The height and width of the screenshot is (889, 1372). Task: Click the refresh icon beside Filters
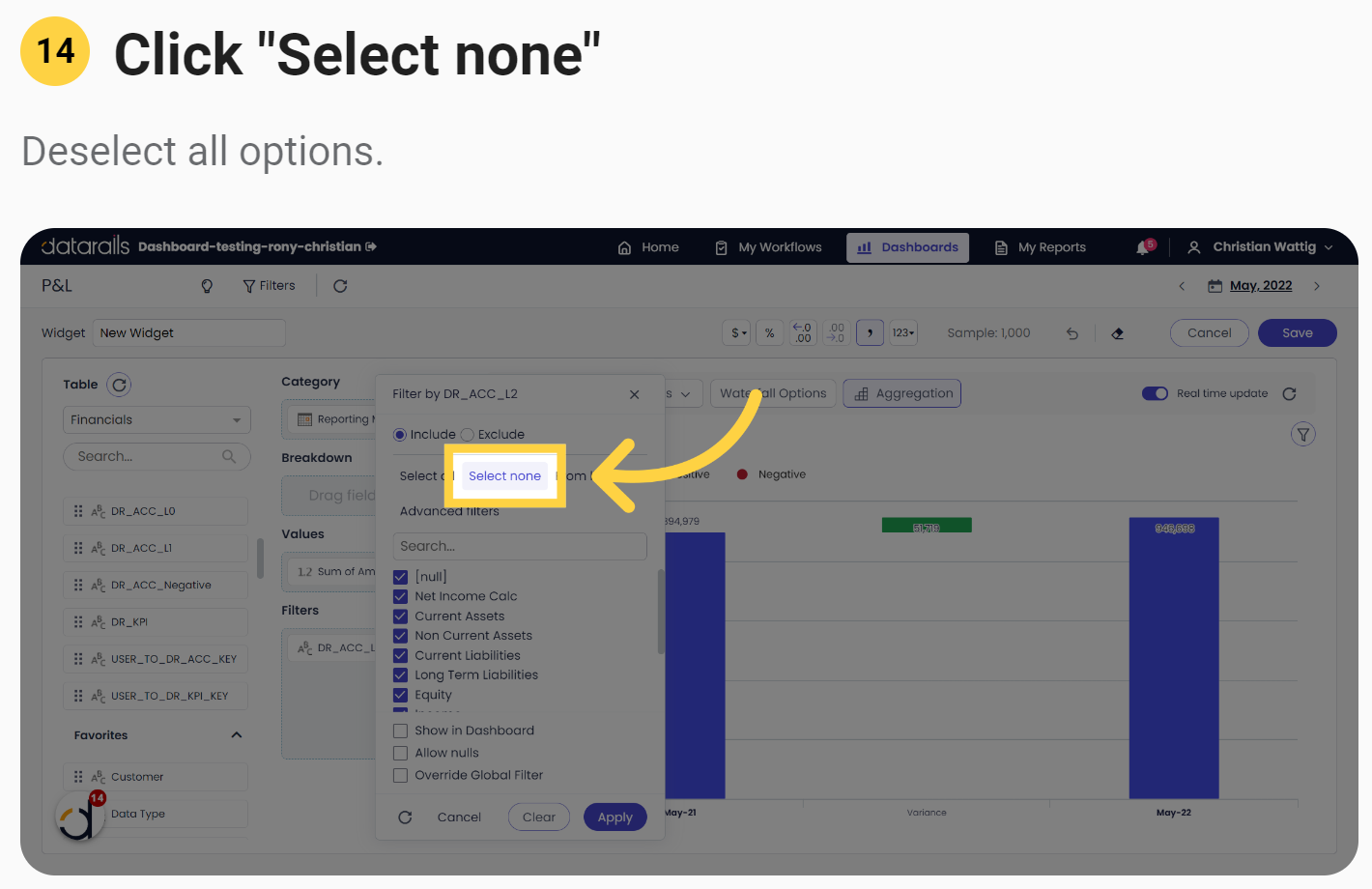[340, 286]
